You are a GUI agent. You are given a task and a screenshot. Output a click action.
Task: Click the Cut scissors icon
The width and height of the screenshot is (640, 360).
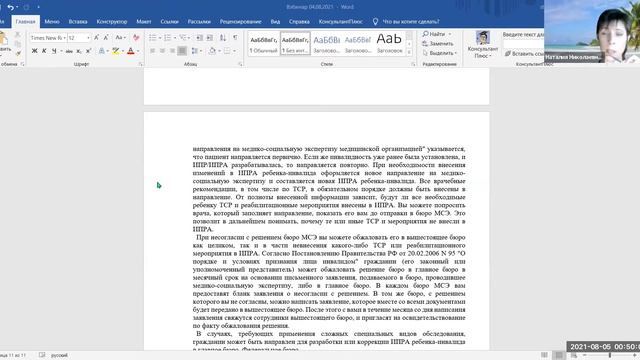(18, 35)
